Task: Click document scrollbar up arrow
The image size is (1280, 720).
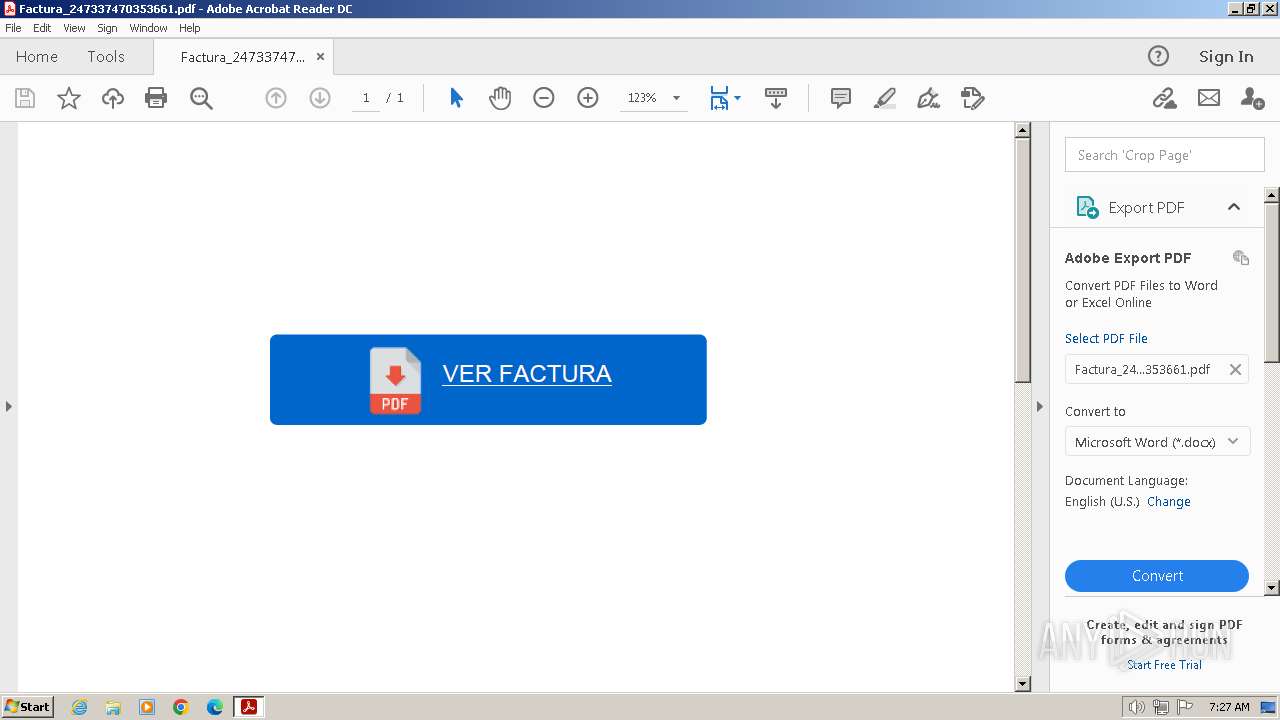Action: [x=1022, y=130]
